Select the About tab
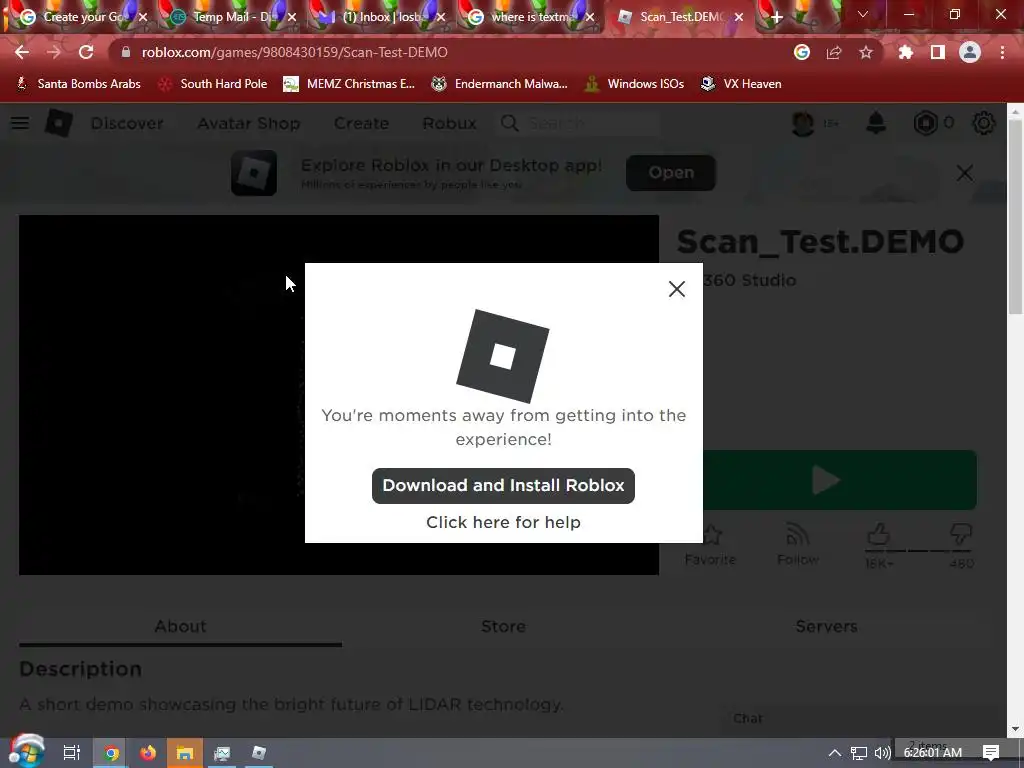 point(180,626)
